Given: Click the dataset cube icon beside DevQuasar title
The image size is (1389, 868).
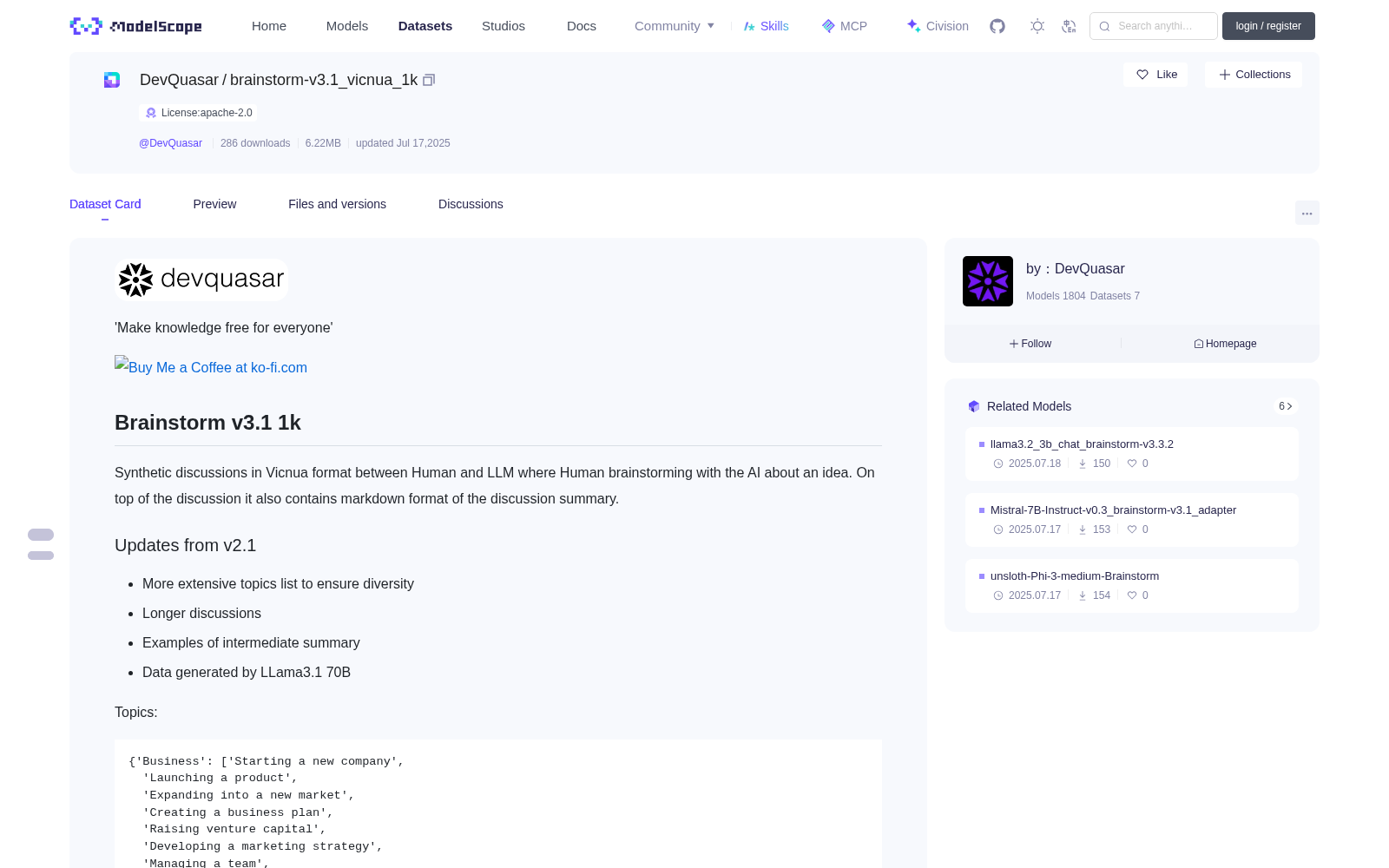Looking at the screenshot, I should pos(112,80).
